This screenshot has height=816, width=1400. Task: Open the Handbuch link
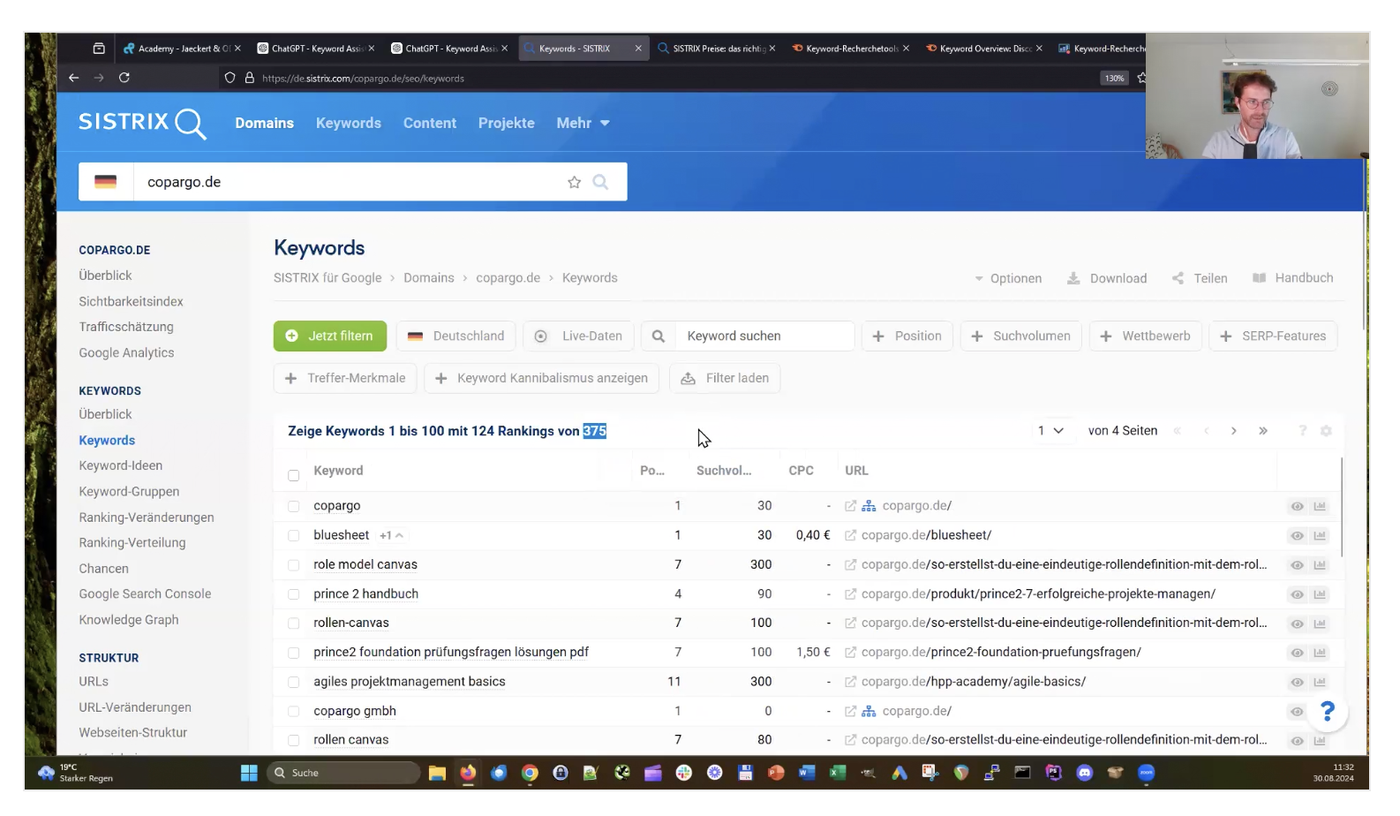pos(1293,278)
